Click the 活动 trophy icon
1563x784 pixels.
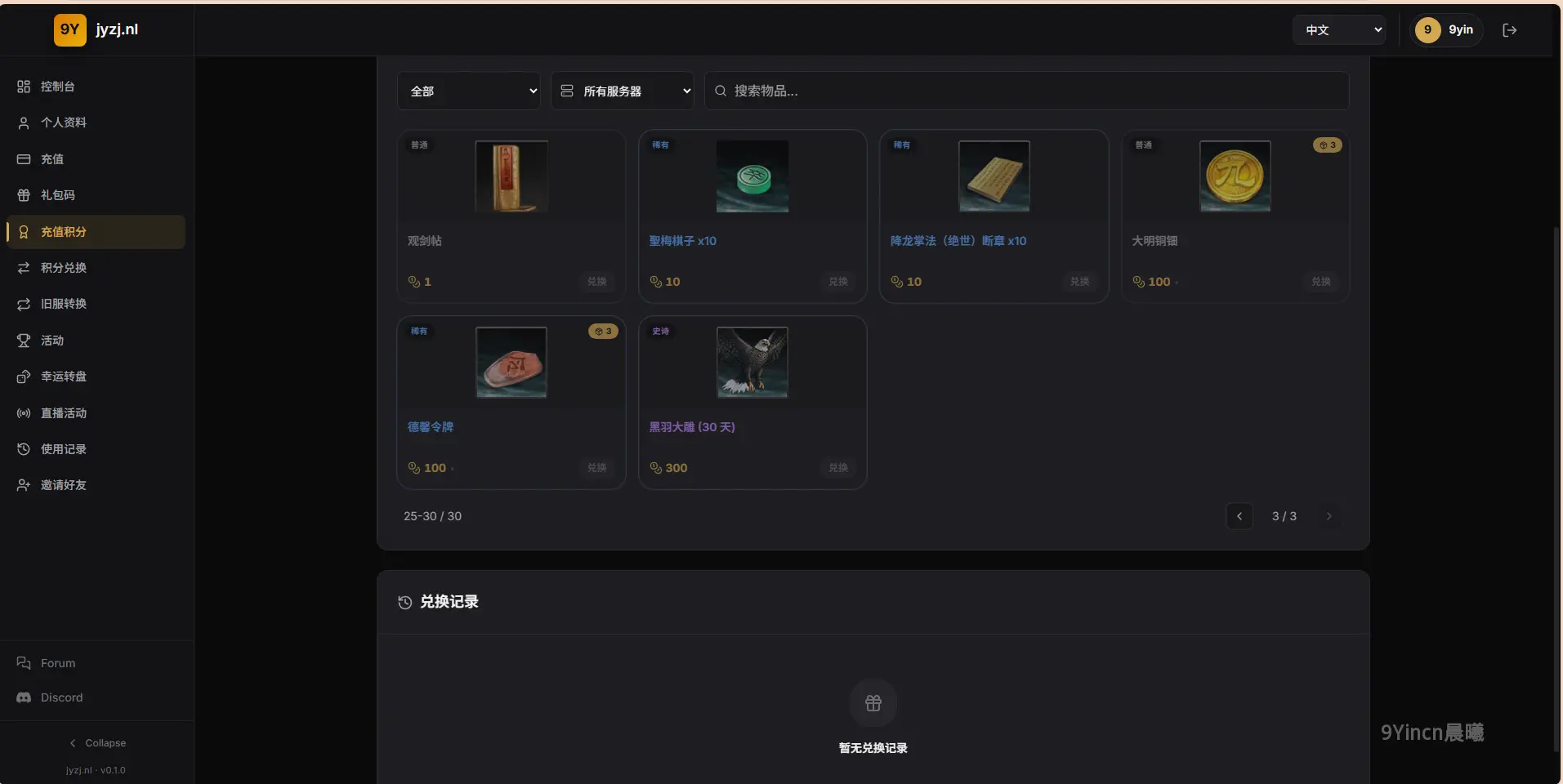point(24,341)
